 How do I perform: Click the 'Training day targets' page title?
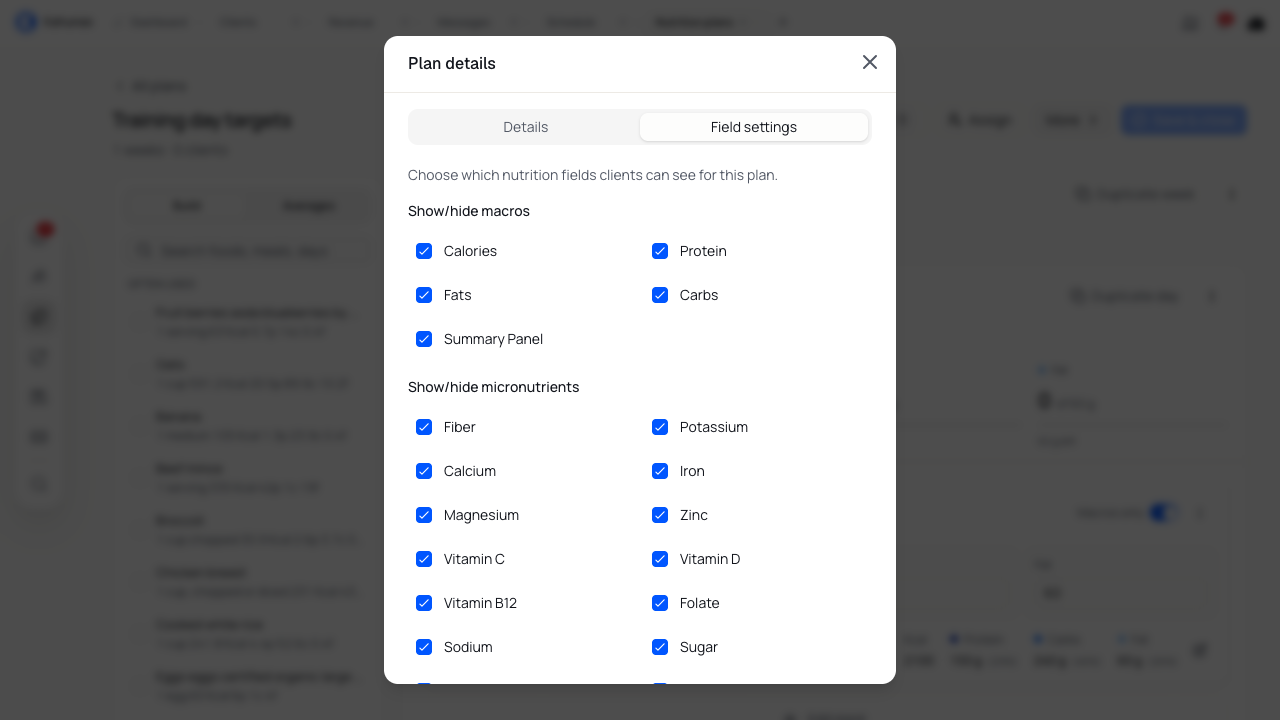click(x=202, y=120)
